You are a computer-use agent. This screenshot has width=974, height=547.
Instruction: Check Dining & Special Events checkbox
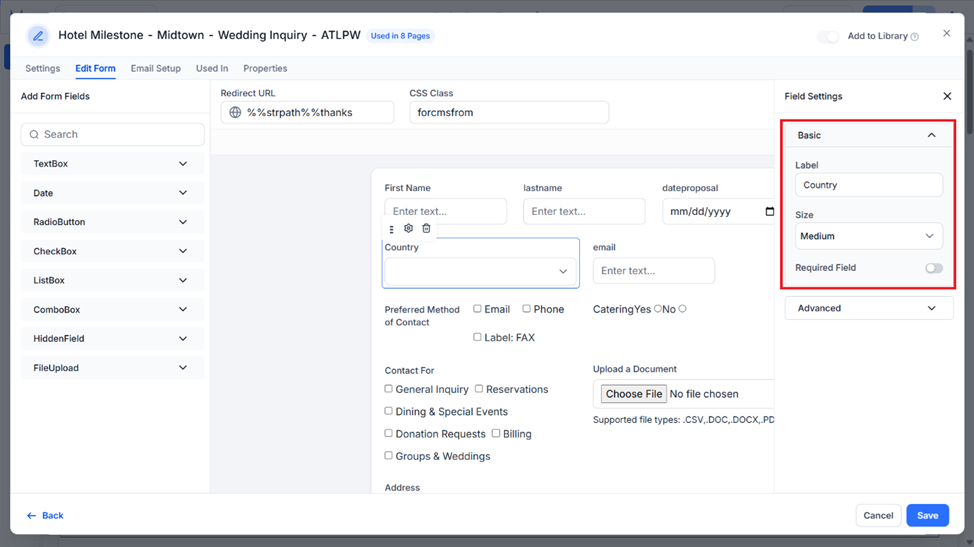point(388,411)
